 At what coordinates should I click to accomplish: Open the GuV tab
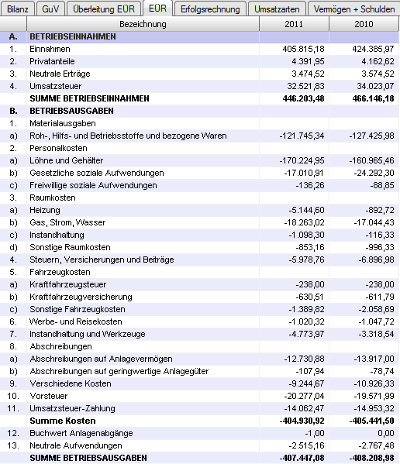point(50,9)
